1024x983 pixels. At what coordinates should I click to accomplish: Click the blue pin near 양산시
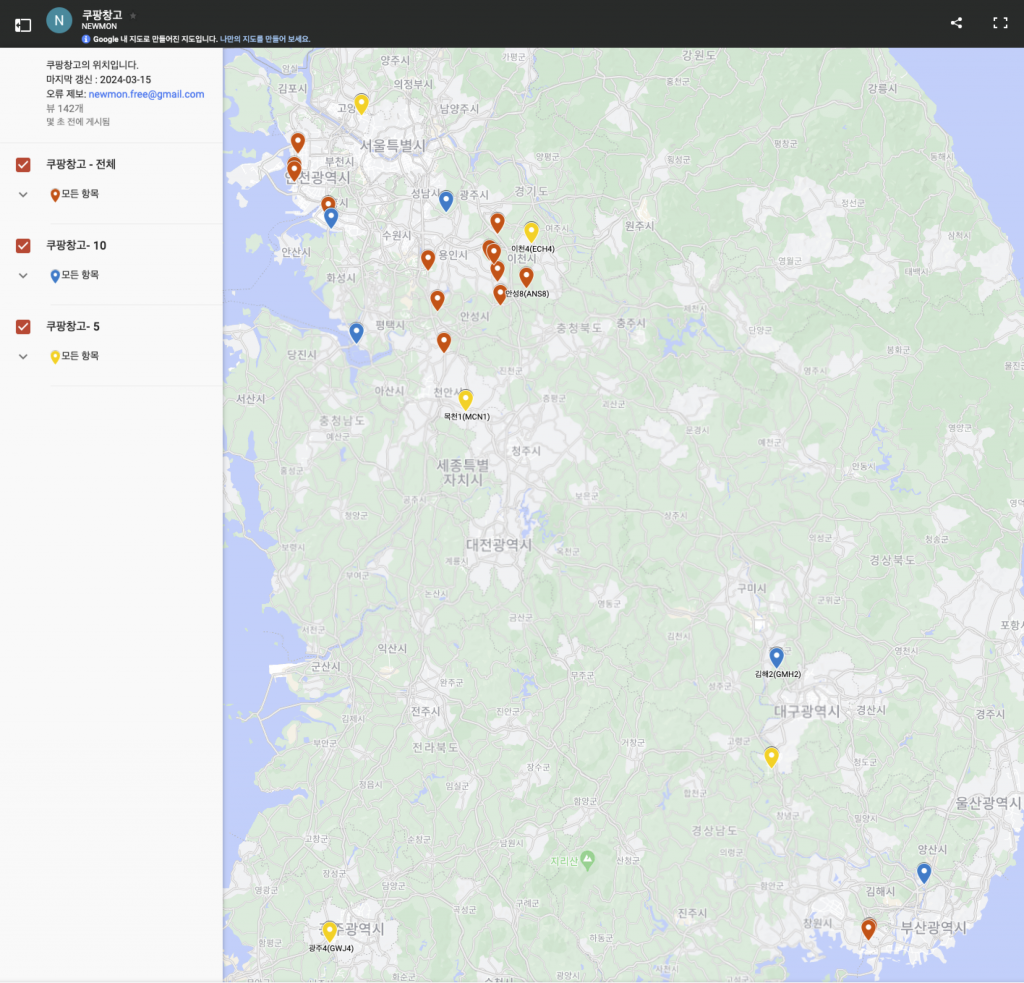coord(924,872)
